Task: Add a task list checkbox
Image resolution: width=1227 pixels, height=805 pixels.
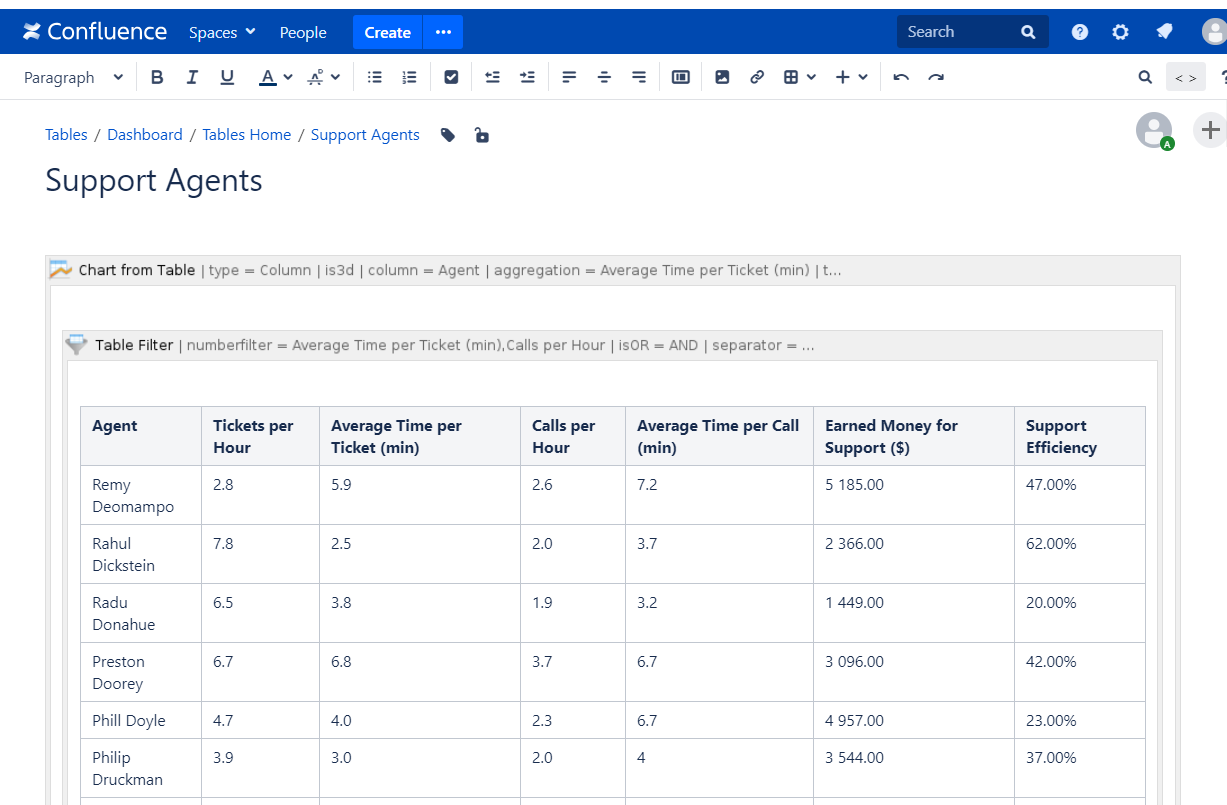Action: [451, 77]
